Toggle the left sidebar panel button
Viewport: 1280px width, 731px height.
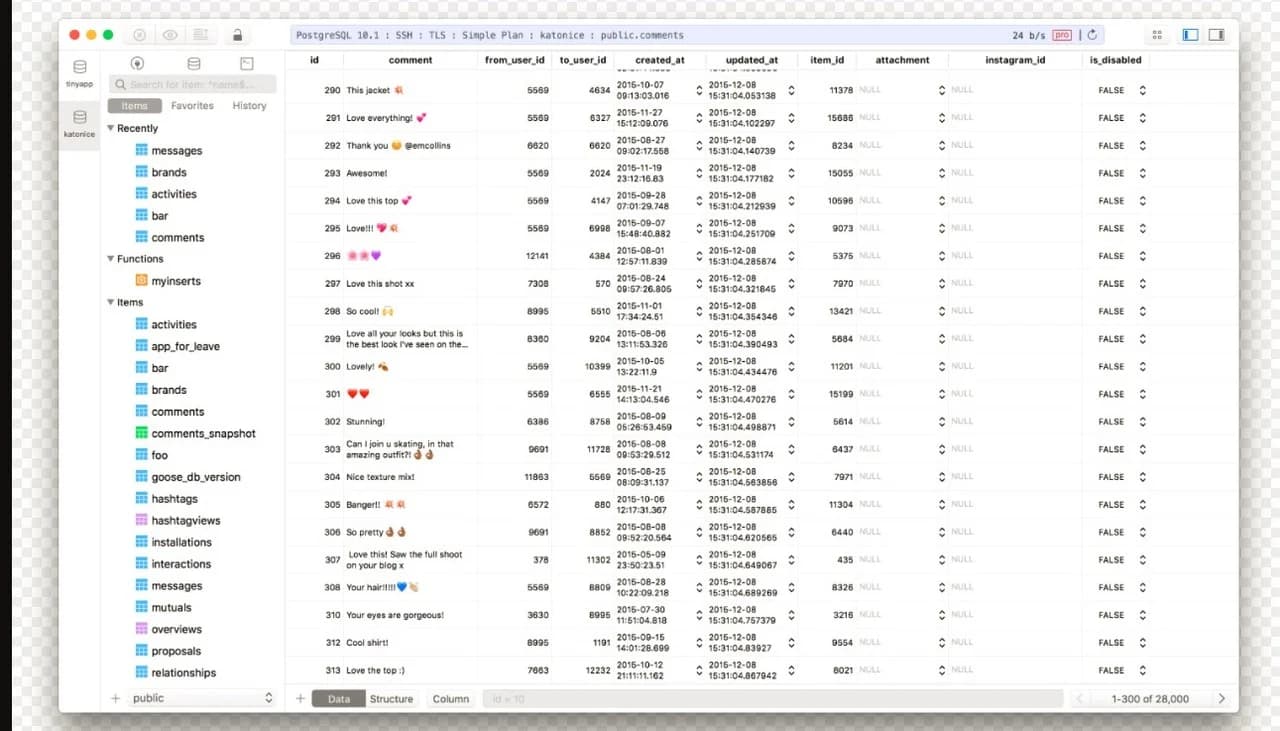coord(1190,35)
